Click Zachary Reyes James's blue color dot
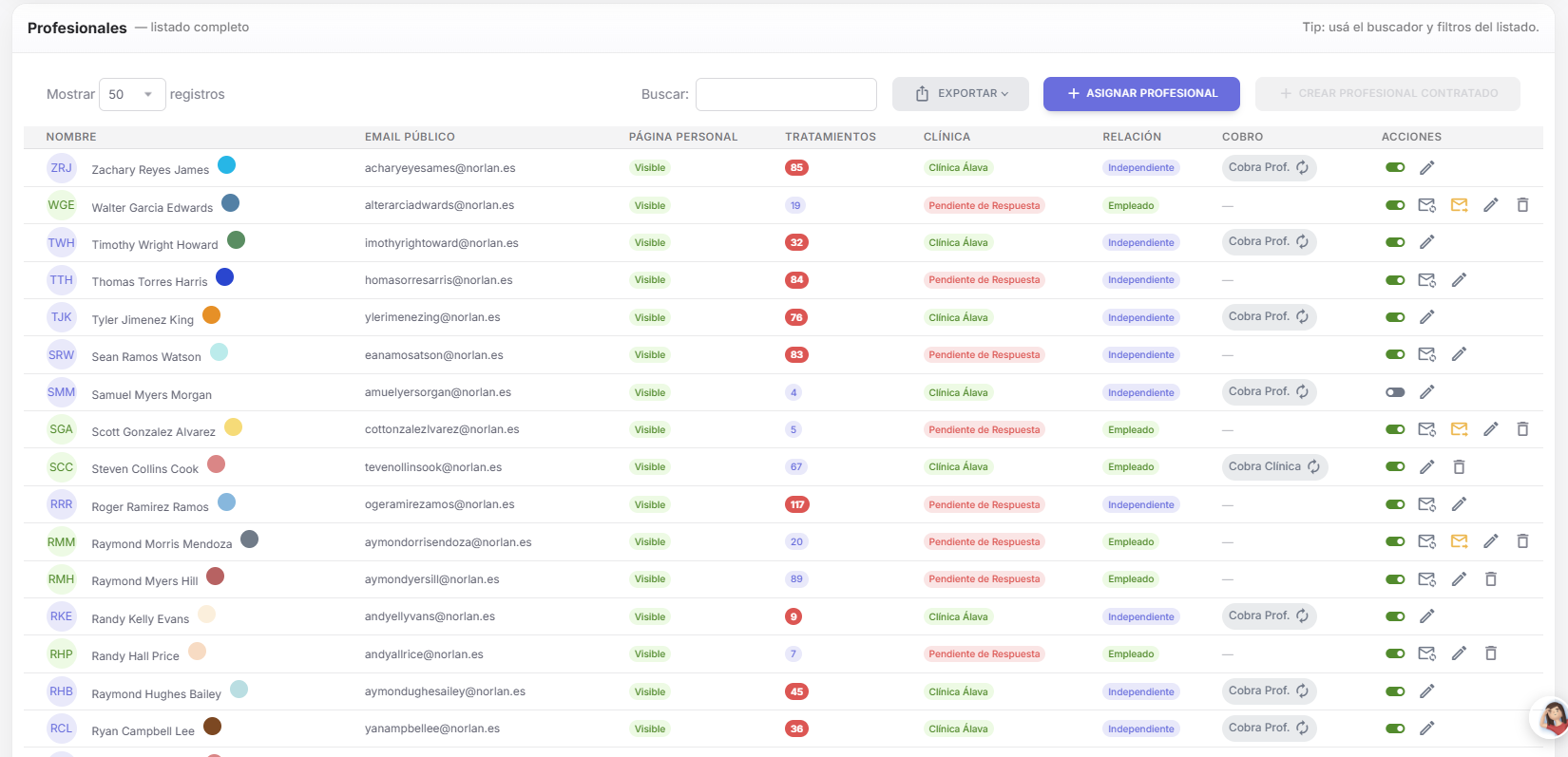Screen dimensions: 1568x757 pyautogui.click(x=226, y=165)
